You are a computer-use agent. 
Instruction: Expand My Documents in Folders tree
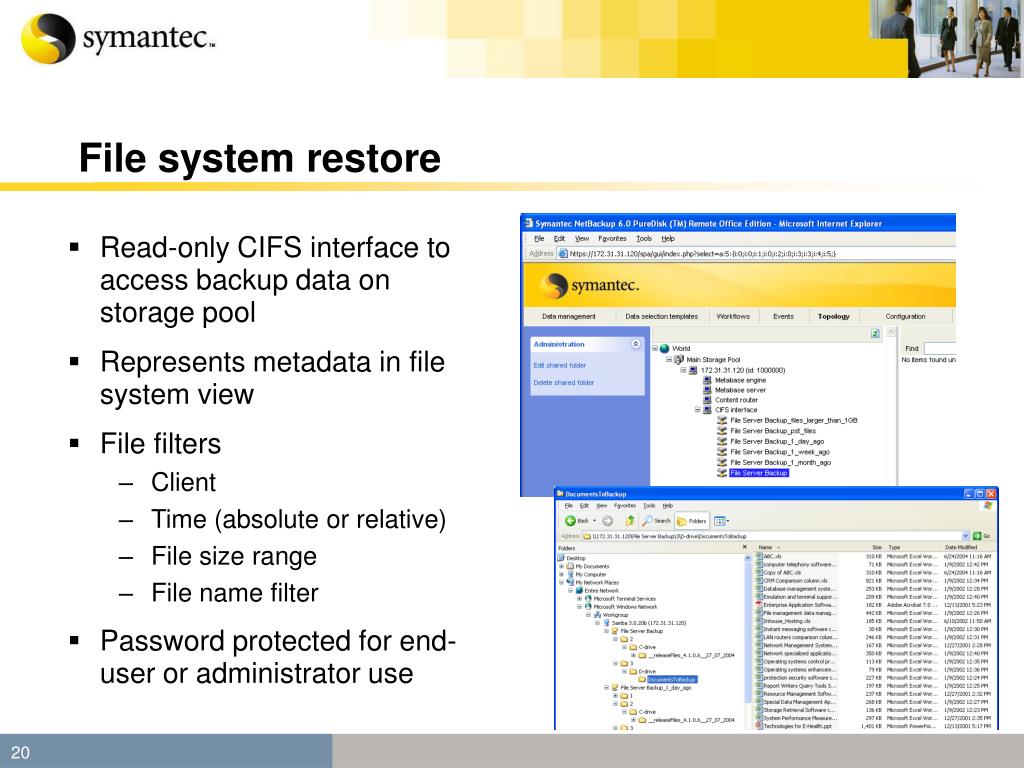[561, 566]
